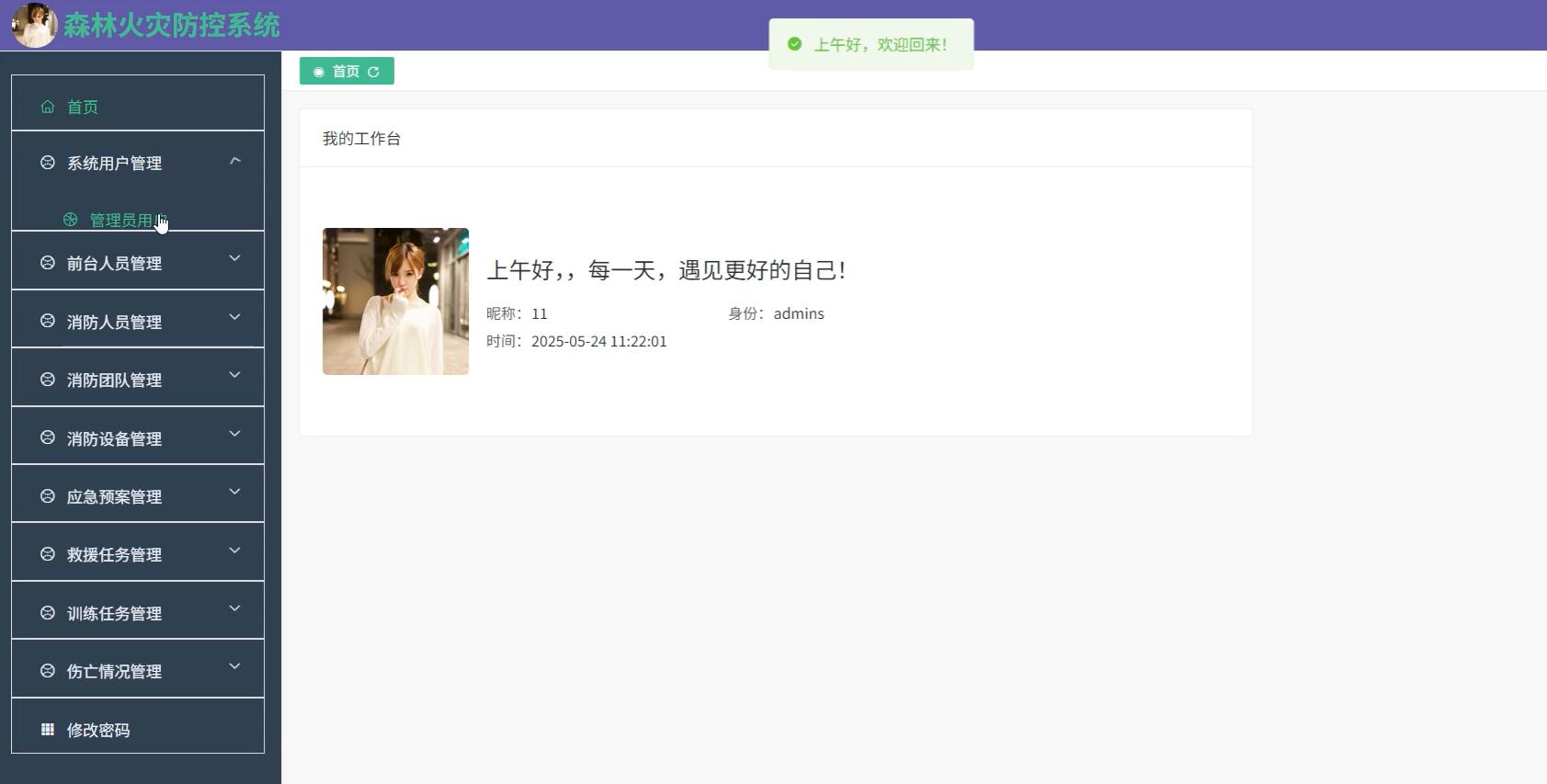Expand the 训练任务管理 chevron
Image resolution: width=1547 pixels, height=784 pixels.
pyautogui.click(x=235, y=608)
